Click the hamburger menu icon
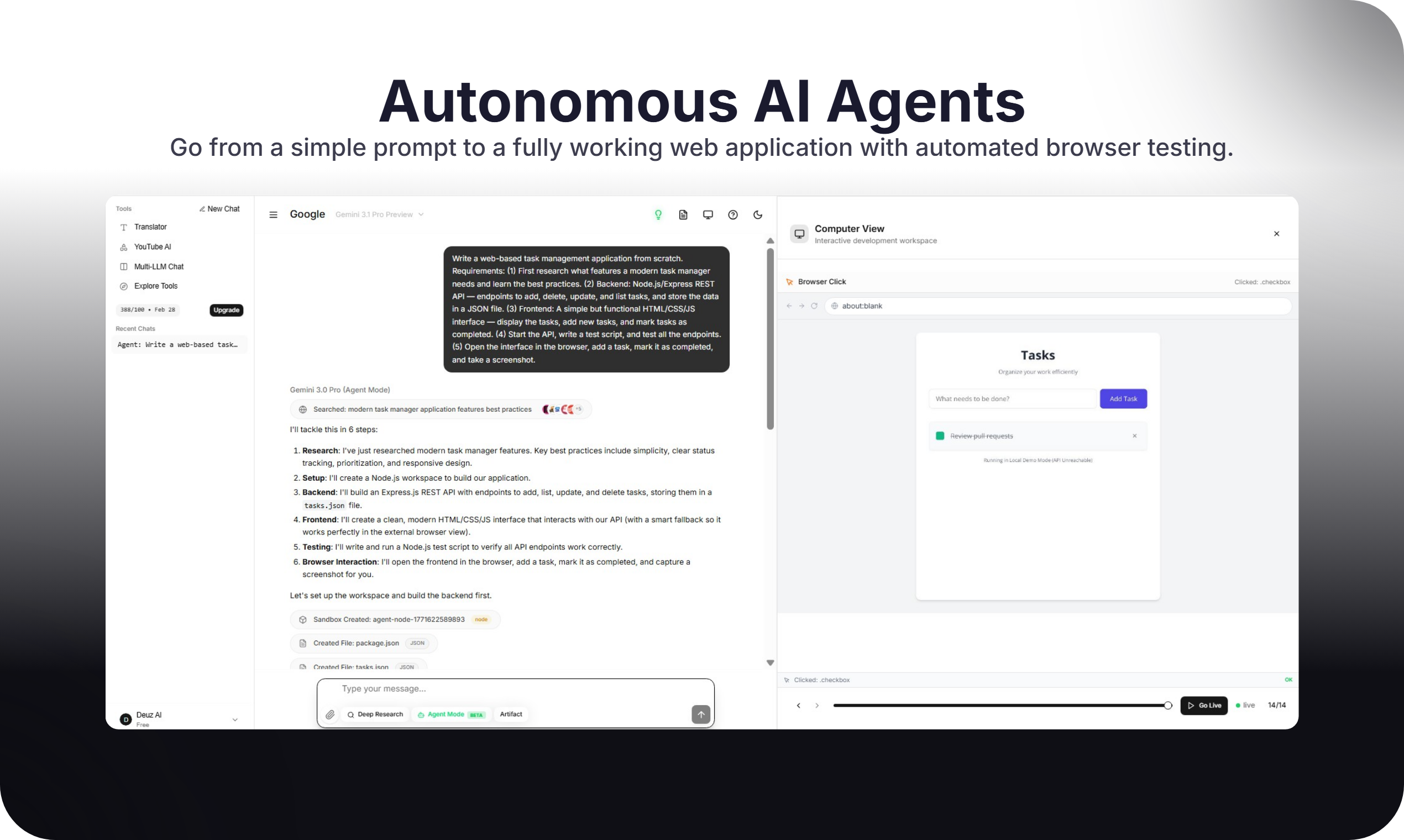 point(273,214)
